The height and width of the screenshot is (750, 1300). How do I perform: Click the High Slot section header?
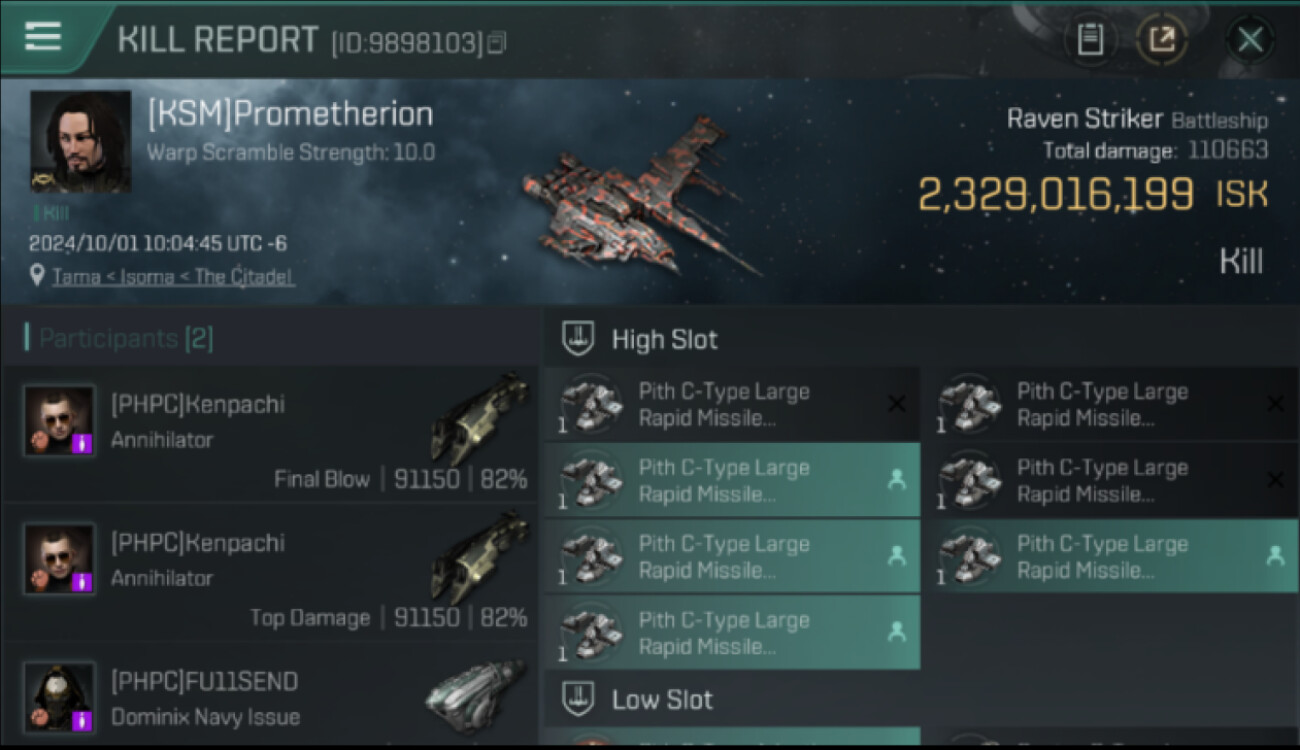point(664,339)
